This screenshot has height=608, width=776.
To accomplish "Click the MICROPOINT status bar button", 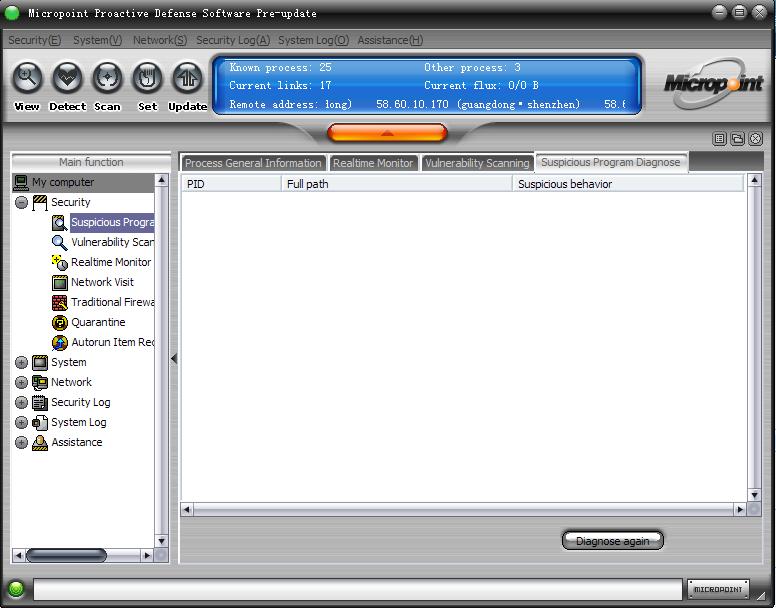I will [x=718, y=589].
